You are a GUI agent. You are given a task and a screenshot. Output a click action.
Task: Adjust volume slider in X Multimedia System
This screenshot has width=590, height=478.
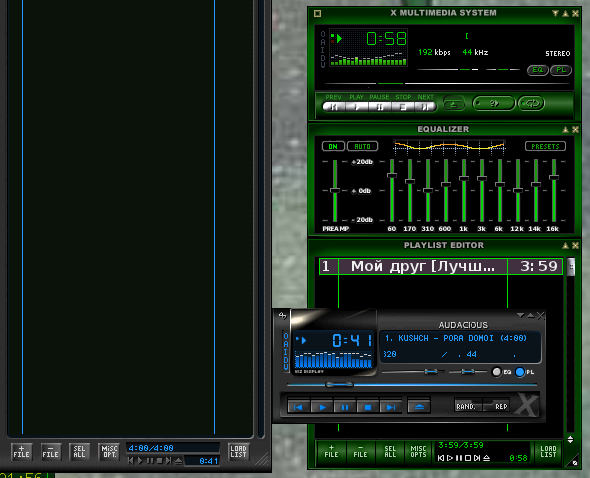448,70
